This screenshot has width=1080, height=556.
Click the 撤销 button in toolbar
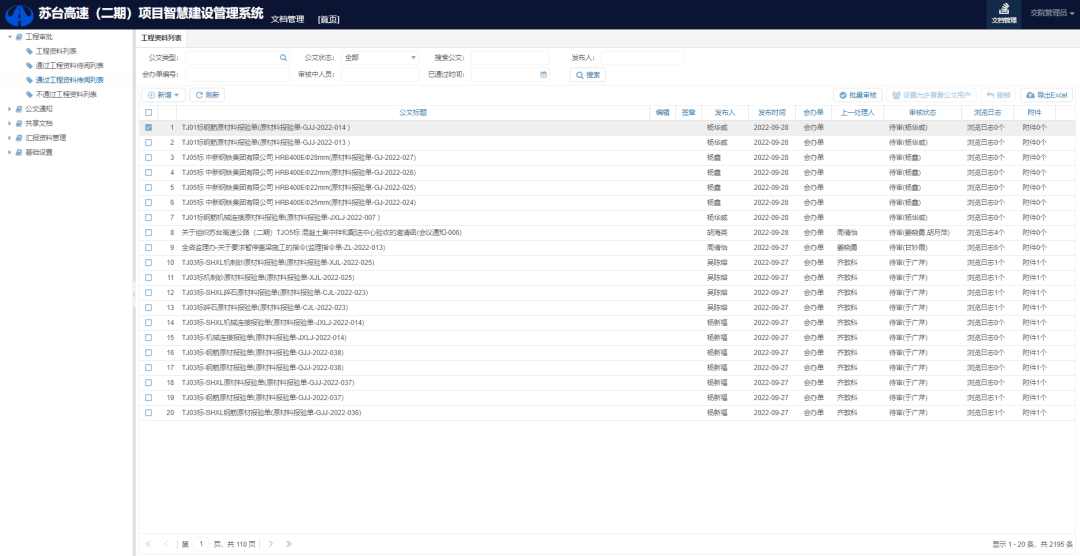999,95
